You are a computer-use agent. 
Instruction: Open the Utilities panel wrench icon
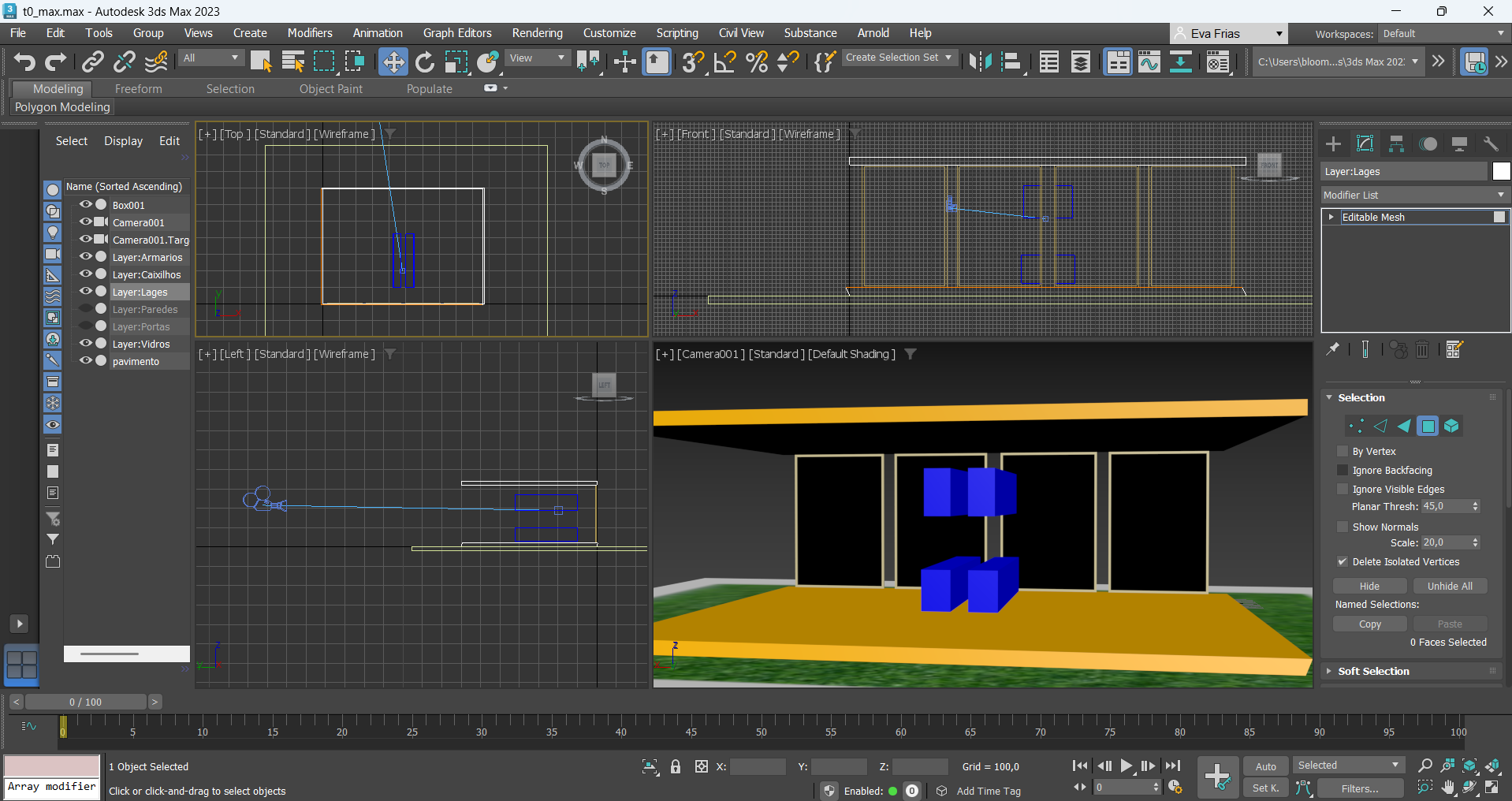tap(1491, 143)
